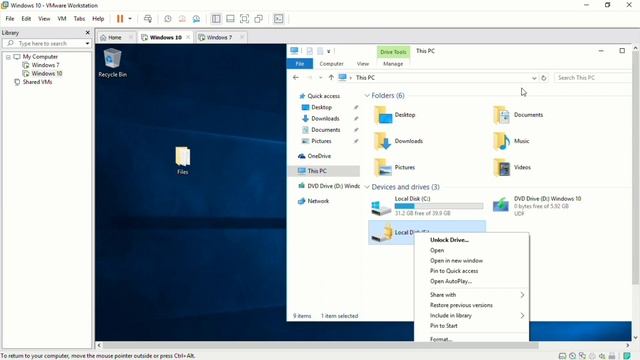Click the Drive Tools contextual tab
This screenshot has height=360, width=640.
(x=393, y=52)
